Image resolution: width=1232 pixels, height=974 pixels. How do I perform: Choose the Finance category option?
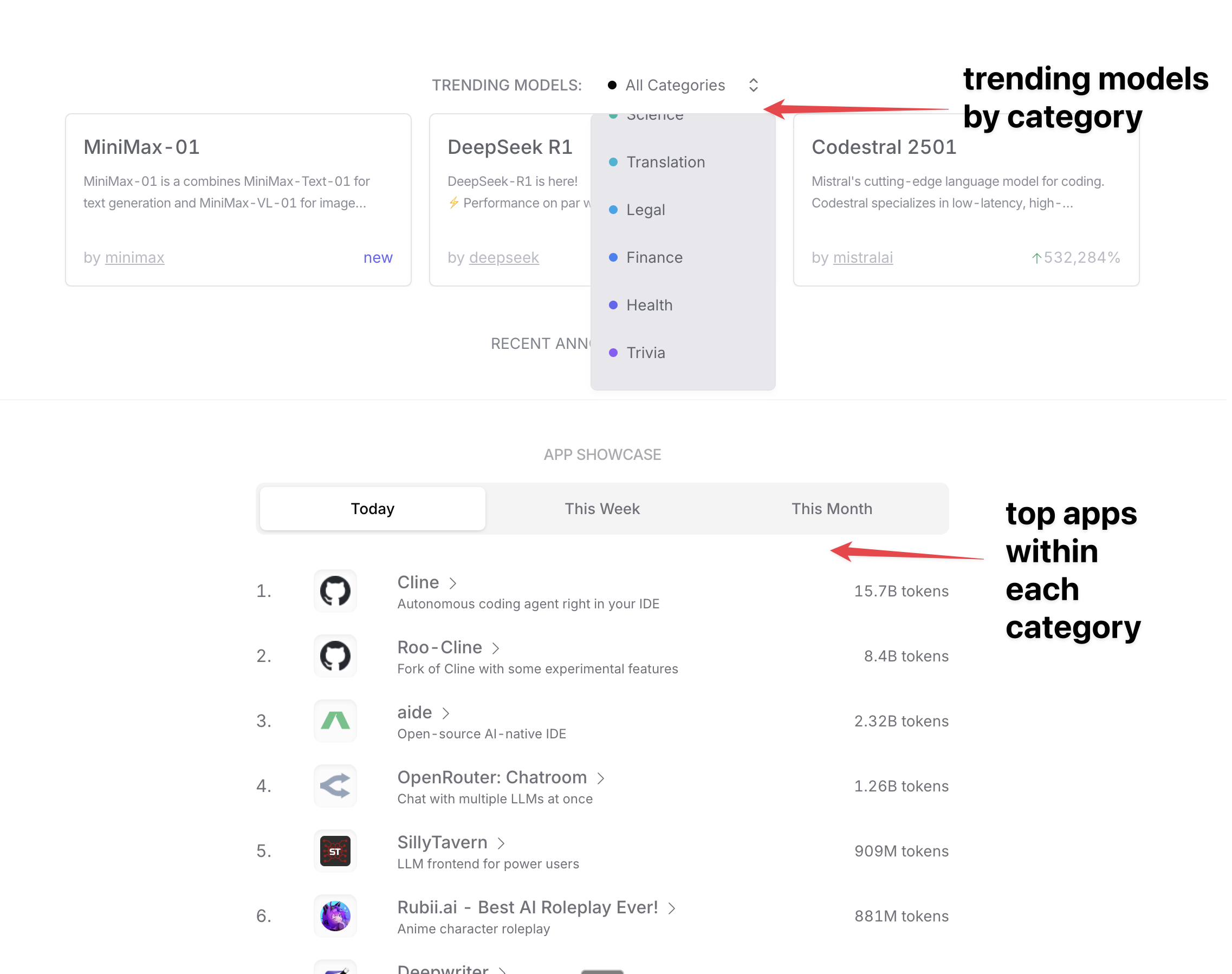653,257
